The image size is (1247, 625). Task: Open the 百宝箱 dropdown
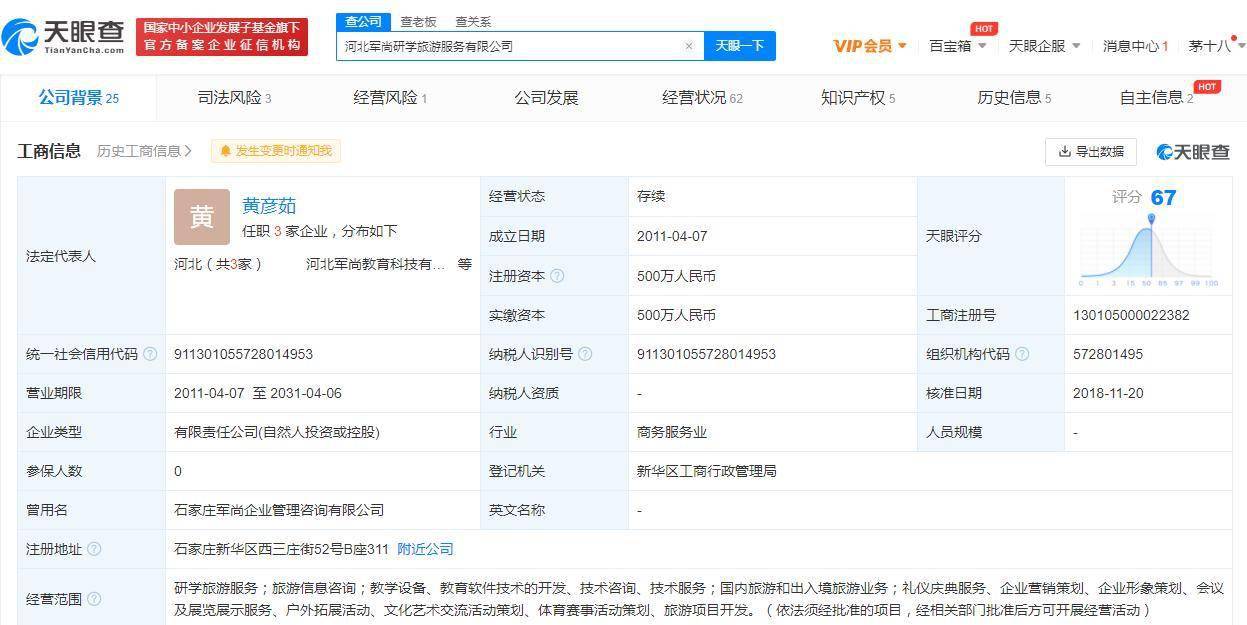[957, 46]
